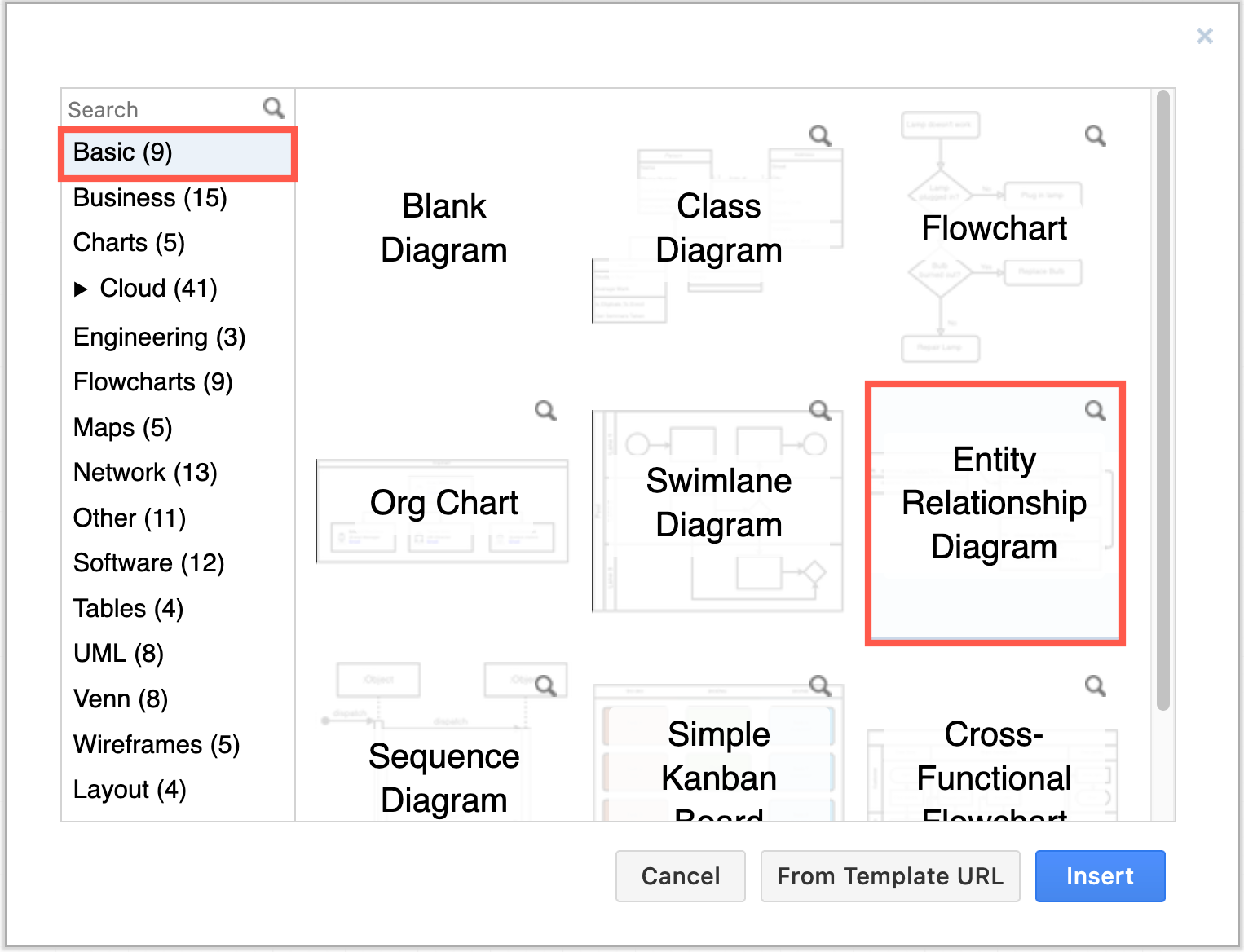Screen dimensions: 1244x952
Task: Open the Cross-Functional Flowchart preview magnifier
Action: [1095, 685]
